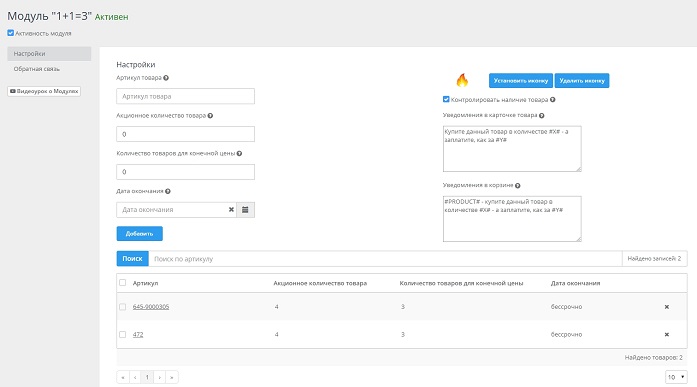The image size is (697, 387).
Task: Open the article link 645-9000305
Action: [151, 307]
